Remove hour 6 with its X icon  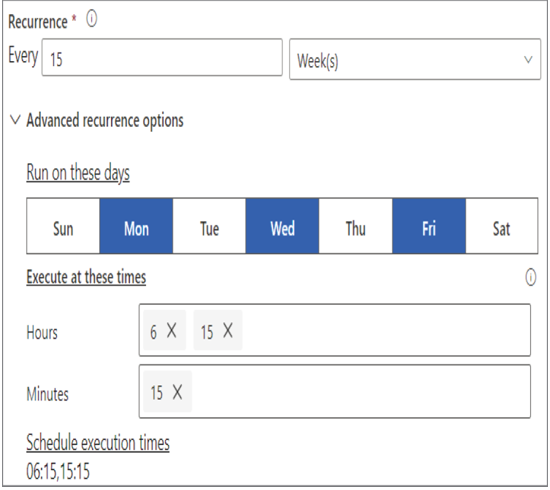pyautogui.click(x=172, y=330)
